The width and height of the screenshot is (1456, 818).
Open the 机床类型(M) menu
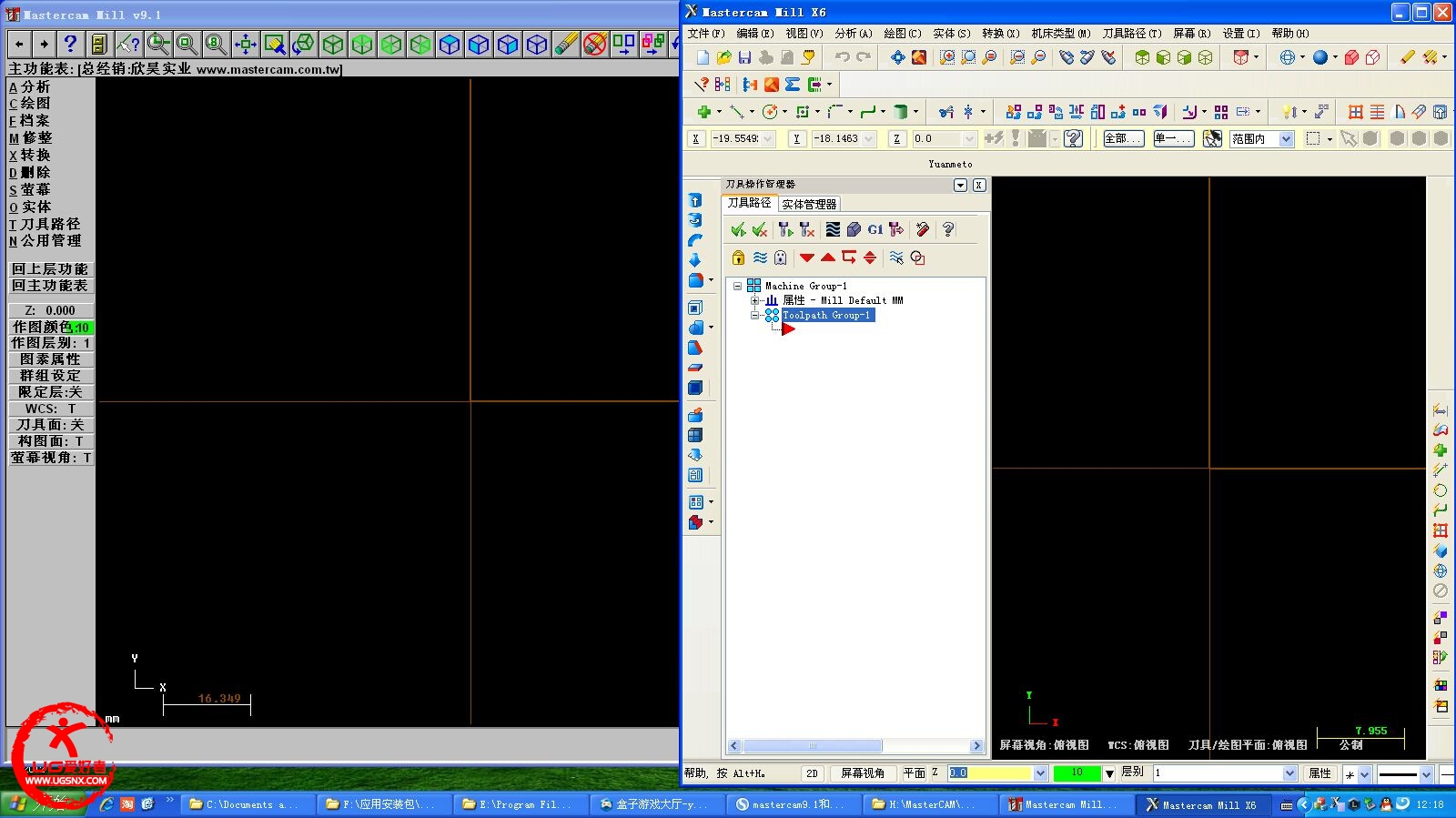coord(1061,33)
